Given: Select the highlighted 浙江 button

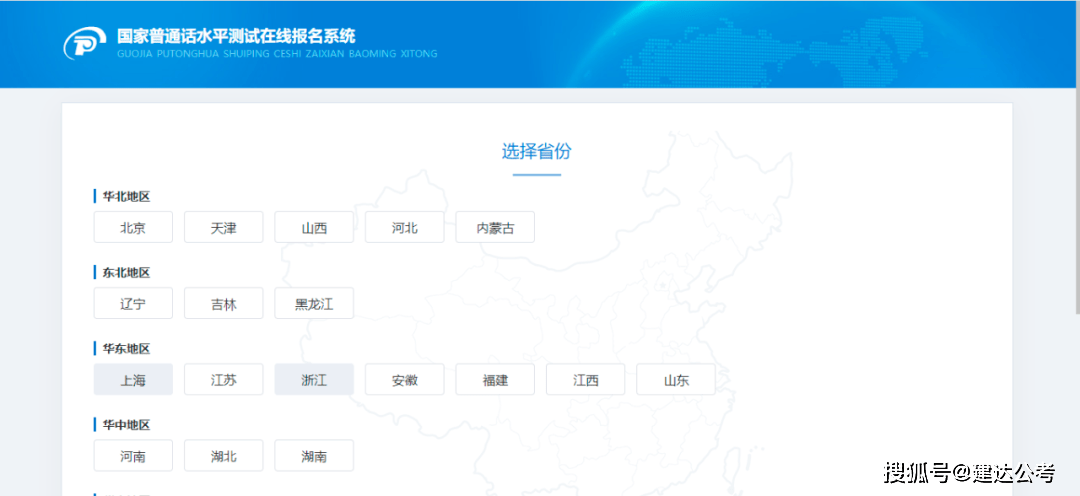Looking at the screenshot, I should pos(314,379).
